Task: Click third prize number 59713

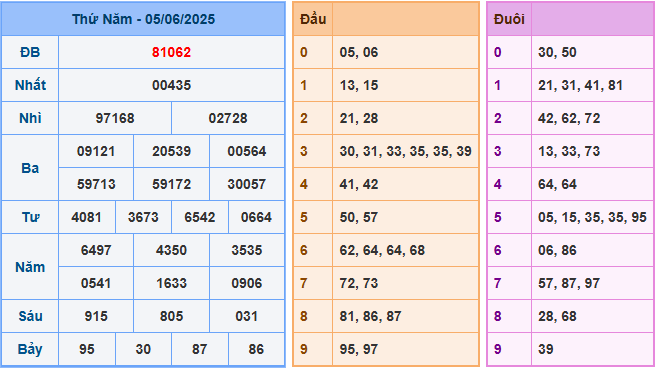Action: click(x=96, y=184)
